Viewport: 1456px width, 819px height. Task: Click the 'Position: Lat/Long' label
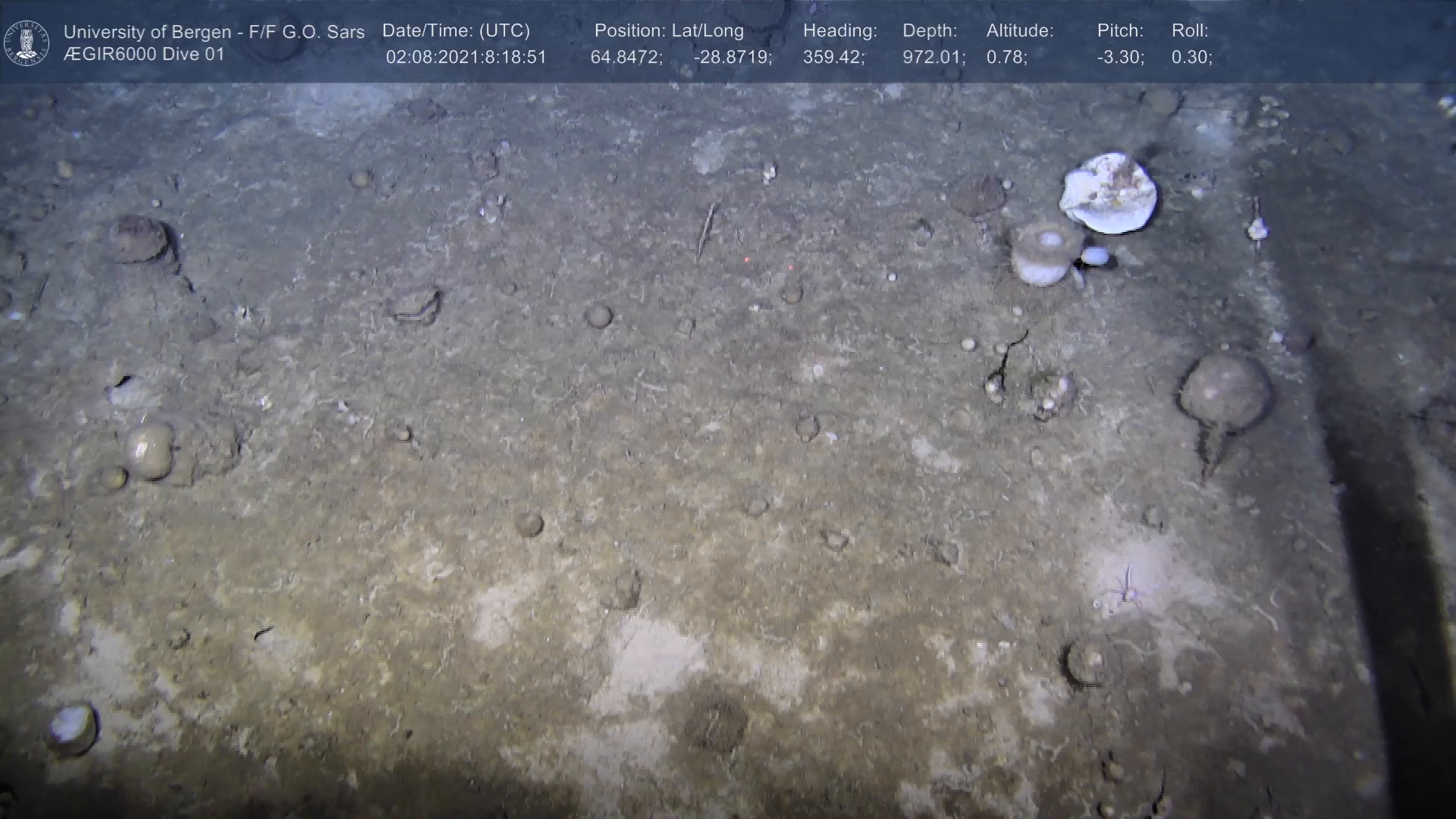669,31
